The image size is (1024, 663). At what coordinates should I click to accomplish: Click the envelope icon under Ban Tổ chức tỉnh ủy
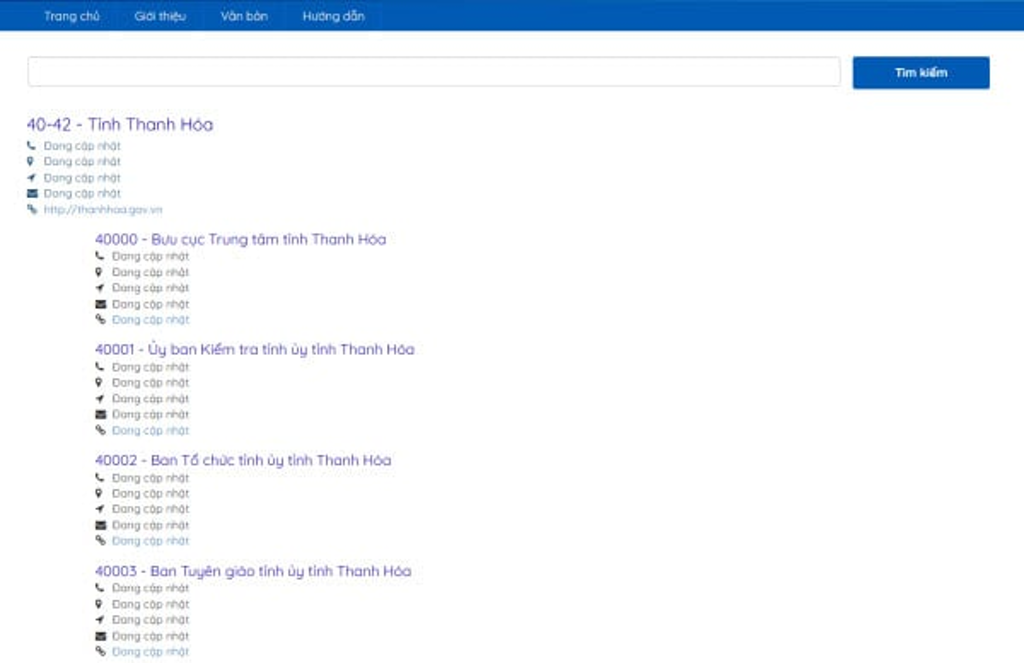(99, 525)
